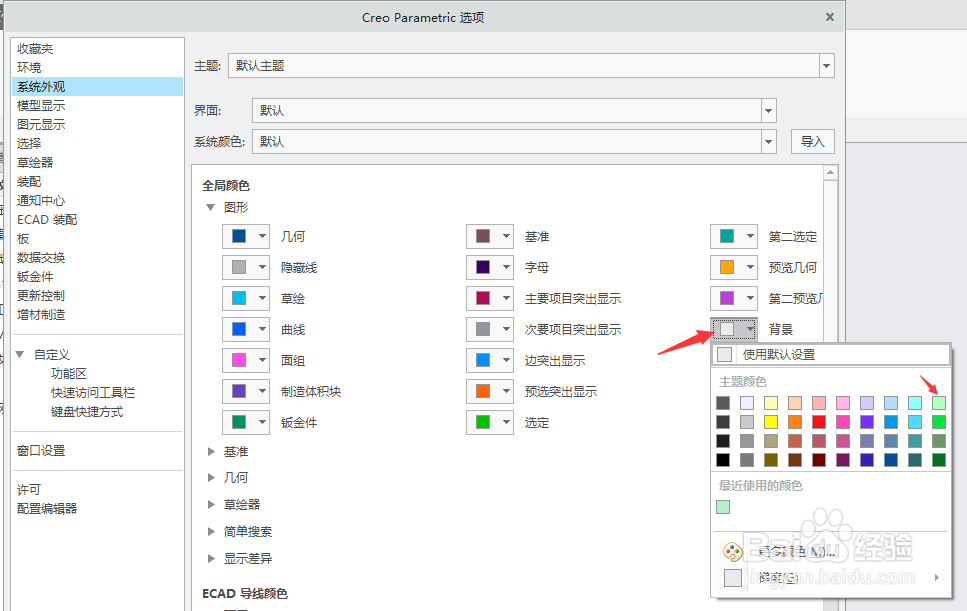This screenshot has width=967, height=611.
Task: Pick the bright orange theme color swatch
Action: tap(795, 422)
